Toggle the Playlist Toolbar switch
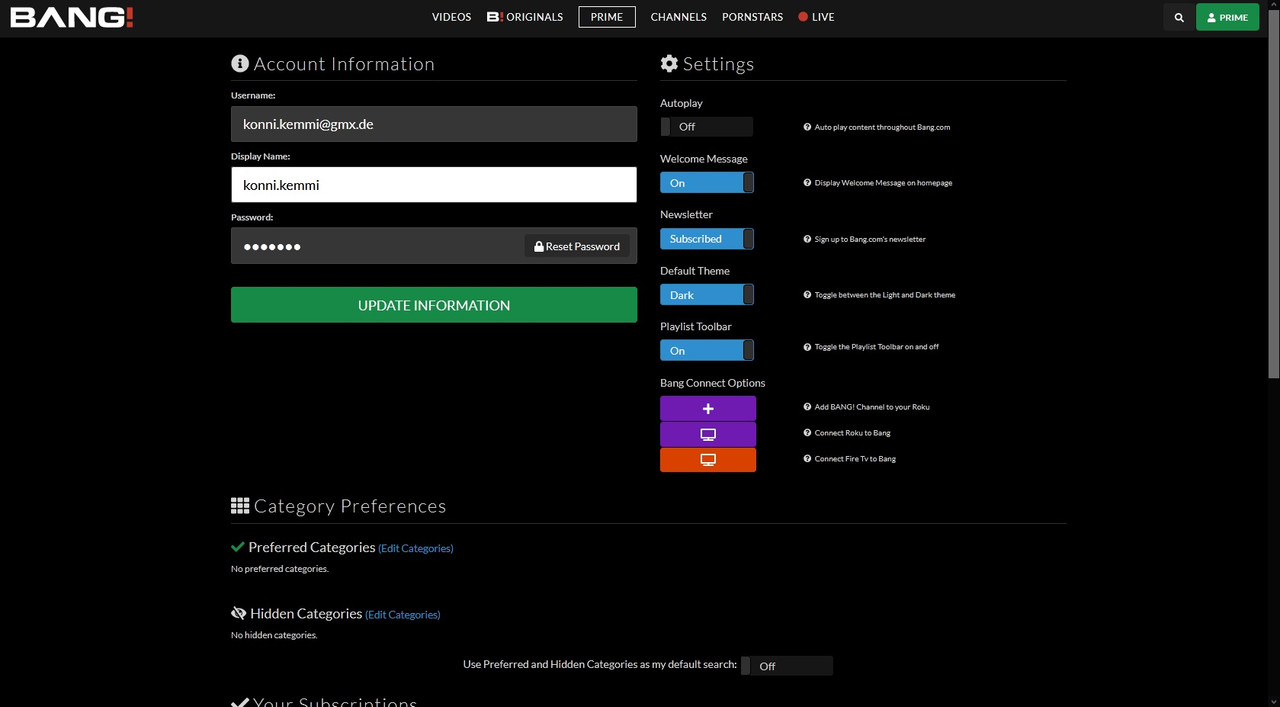The width and height of the screenshot is (1280, 707). tap(706, 351)
